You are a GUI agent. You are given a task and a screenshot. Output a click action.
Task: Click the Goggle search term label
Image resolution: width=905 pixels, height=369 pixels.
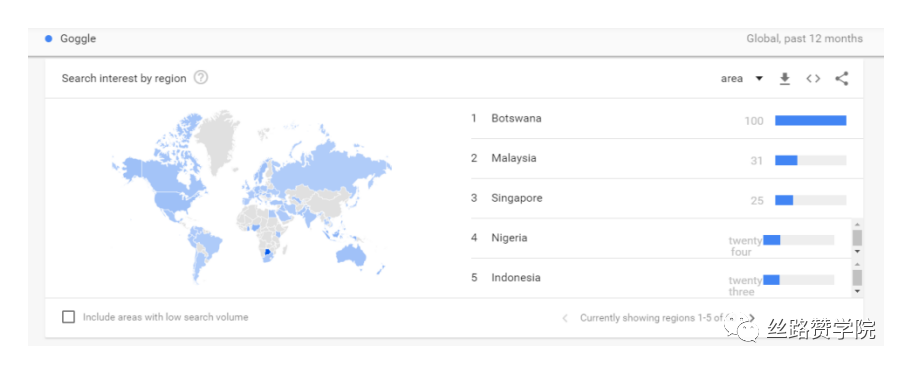[78, 39]
